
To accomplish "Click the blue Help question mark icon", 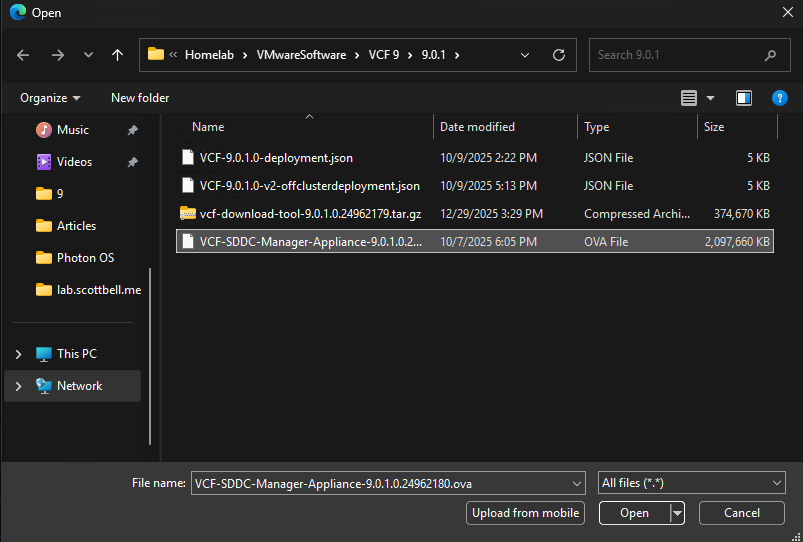I will [x=779, y=98].
